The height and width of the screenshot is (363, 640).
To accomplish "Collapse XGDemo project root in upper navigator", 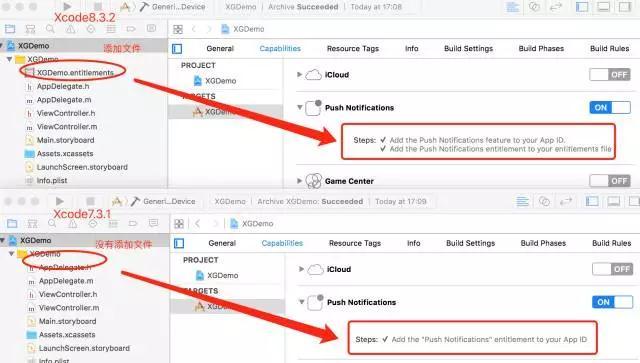I will click(2, 45).
